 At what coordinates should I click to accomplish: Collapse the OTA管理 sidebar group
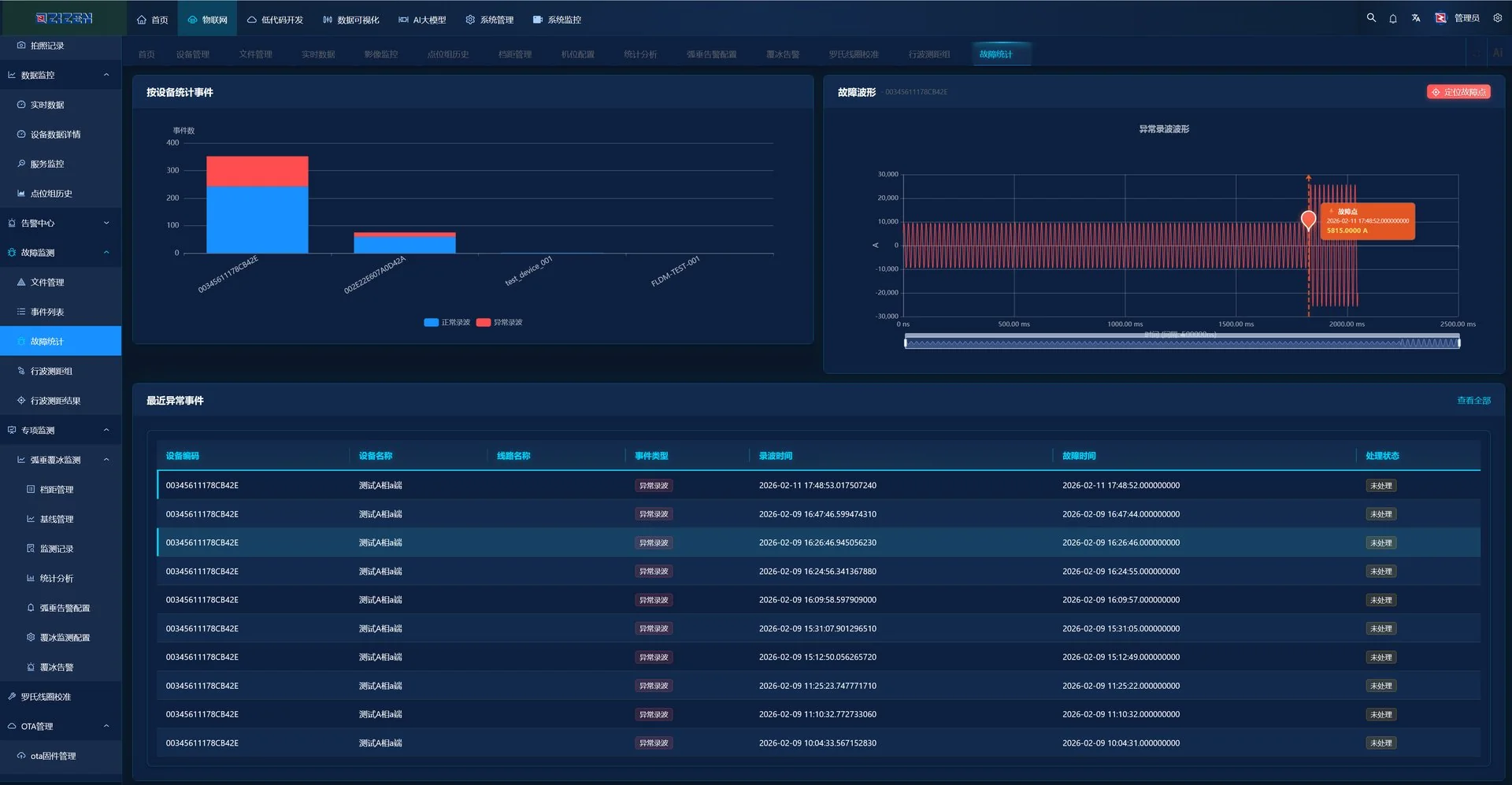point(106,726)
